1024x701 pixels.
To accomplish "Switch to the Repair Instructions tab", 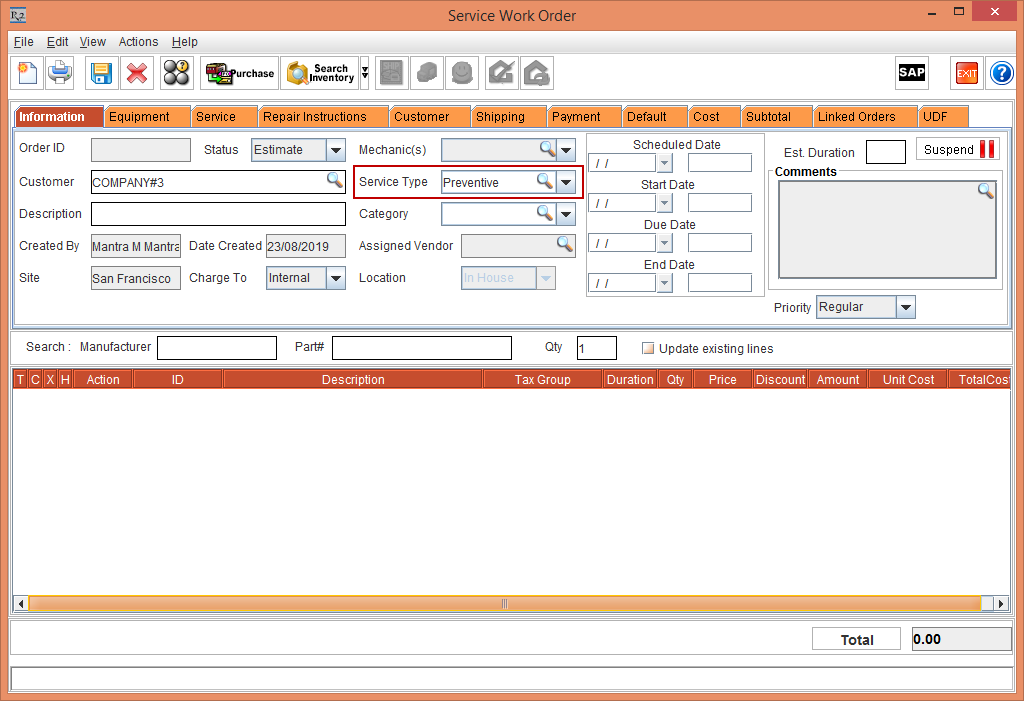I will 314,117.
